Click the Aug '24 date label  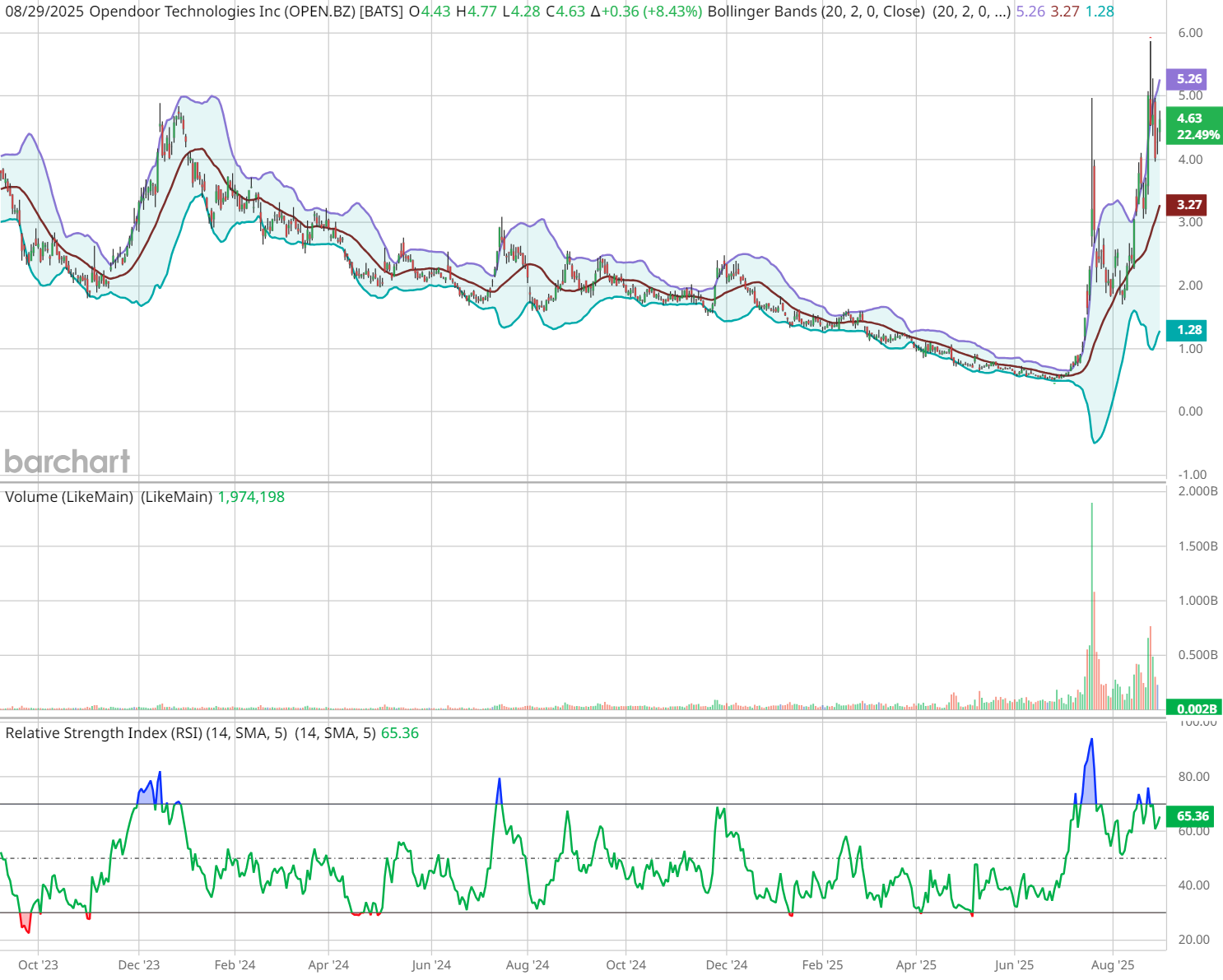coord(528,965)
